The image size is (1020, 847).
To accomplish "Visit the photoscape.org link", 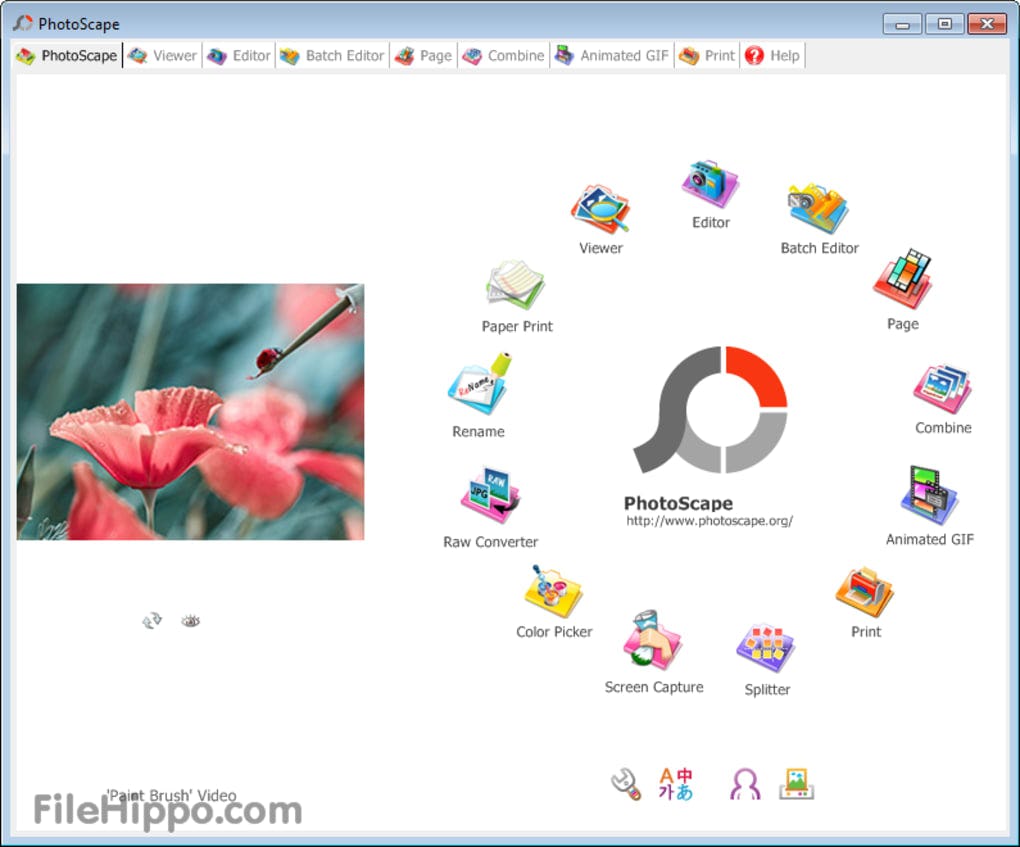I will (x=709, y=521).
